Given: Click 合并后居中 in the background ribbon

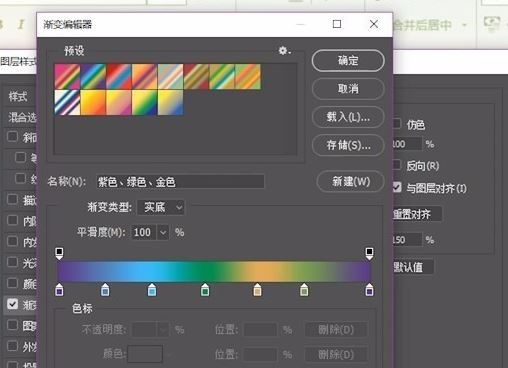Looking at the screenshot, I should coord(423,25).
